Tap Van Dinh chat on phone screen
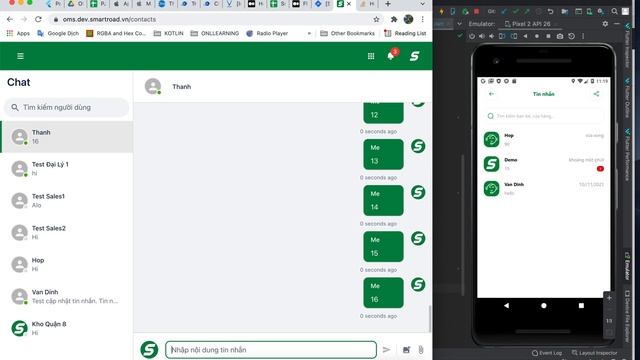 pos(543,188)
